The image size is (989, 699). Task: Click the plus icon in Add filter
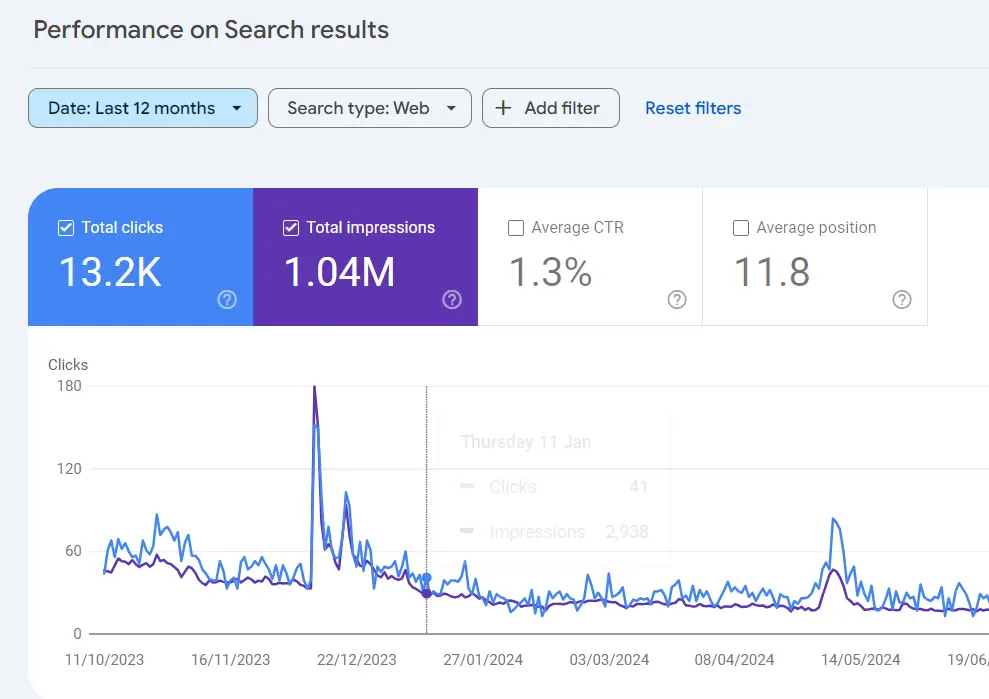[x=503, y=108]
